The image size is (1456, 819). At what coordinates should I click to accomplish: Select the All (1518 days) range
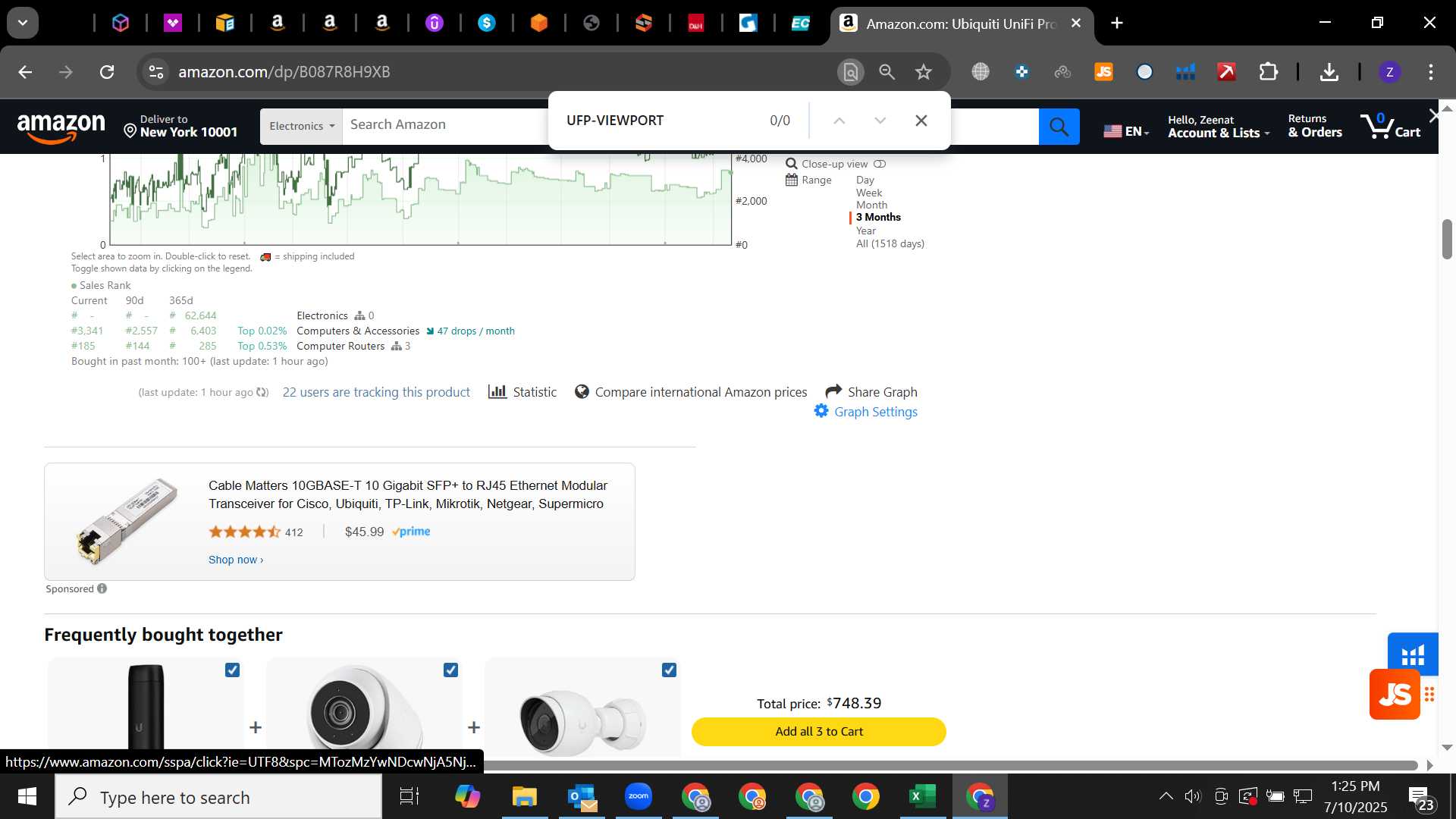[x=890, y=243]
